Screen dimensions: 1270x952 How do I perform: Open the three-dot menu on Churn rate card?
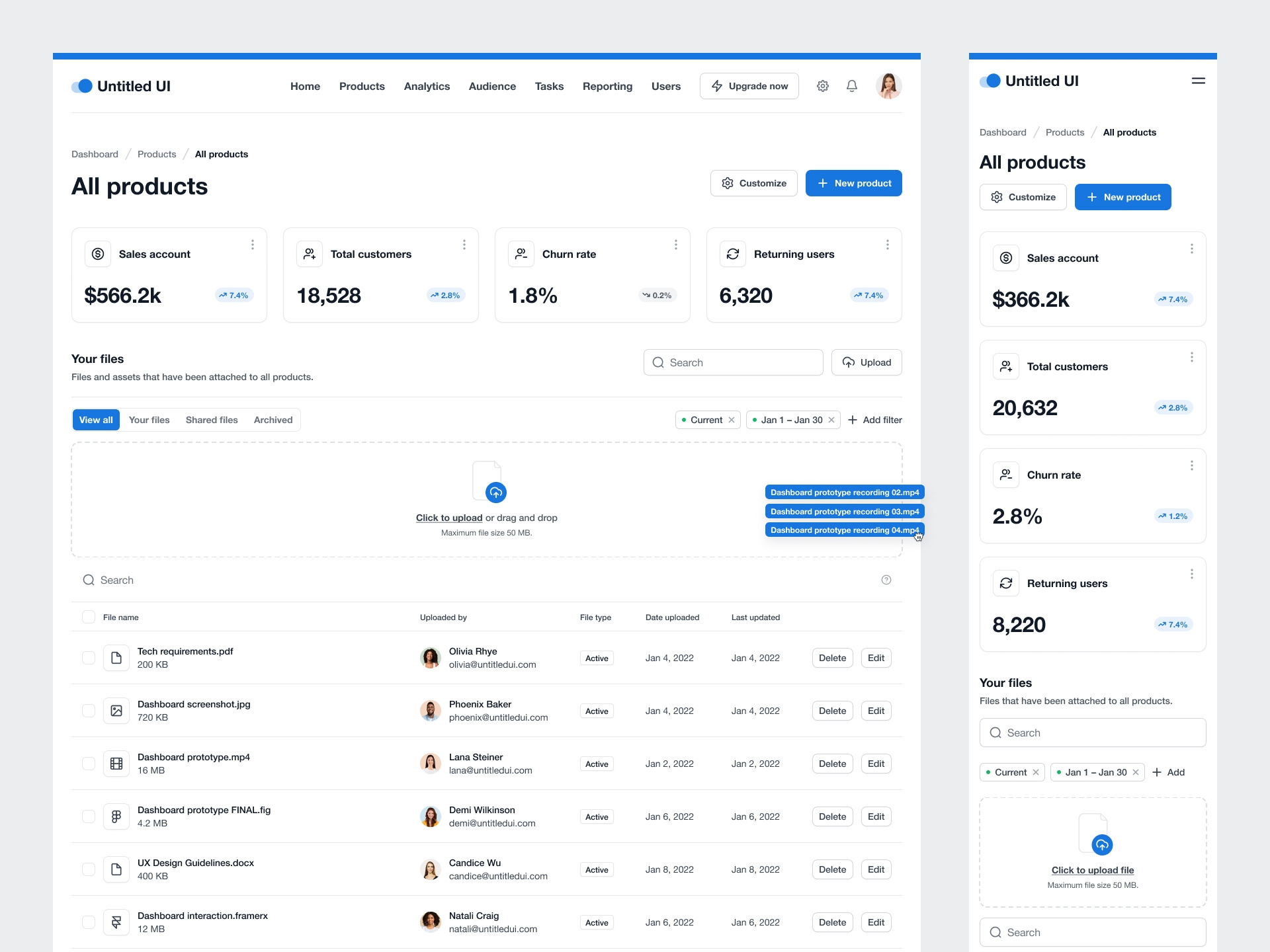pyautogui.click(x=675, y=245)
